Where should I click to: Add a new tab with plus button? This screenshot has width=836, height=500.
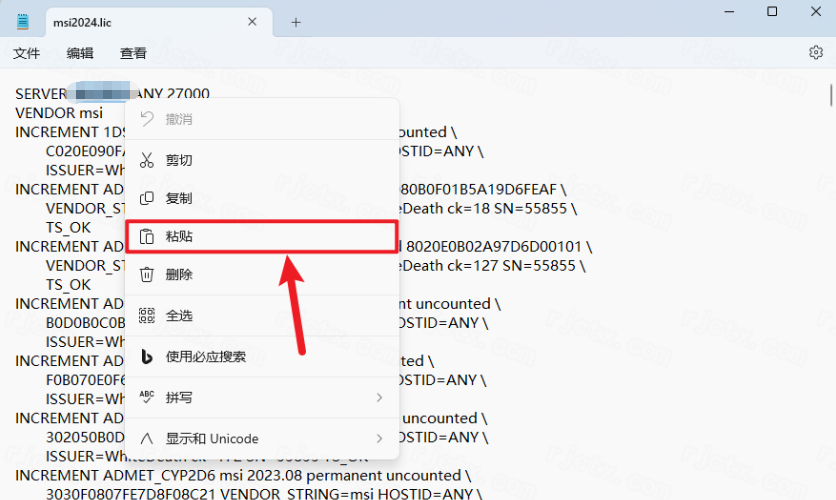[296, 22]
